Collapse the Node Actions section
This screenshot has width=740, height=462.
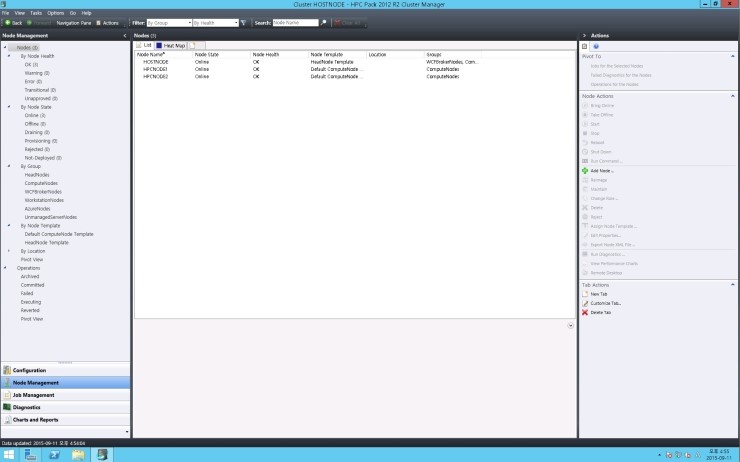pos(733,96)
